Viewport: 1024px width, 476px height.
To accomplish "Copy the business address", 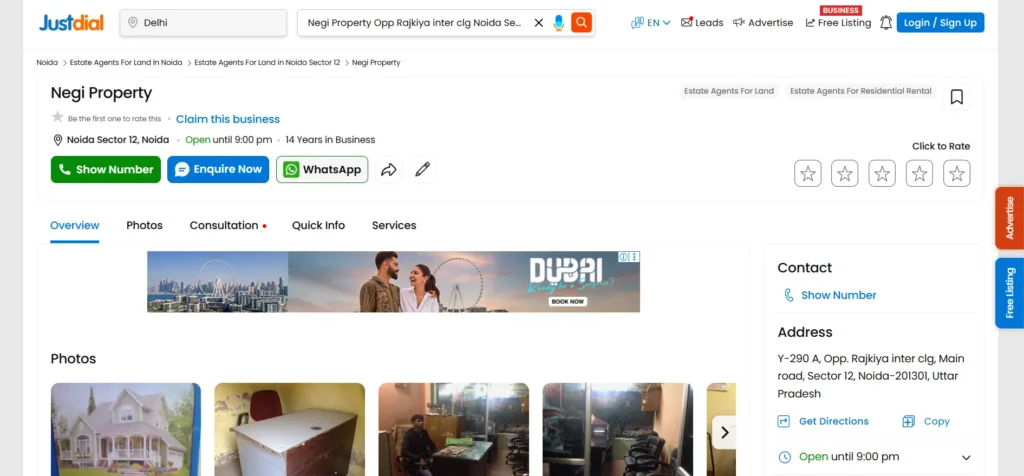I will [x=926, y=421].
